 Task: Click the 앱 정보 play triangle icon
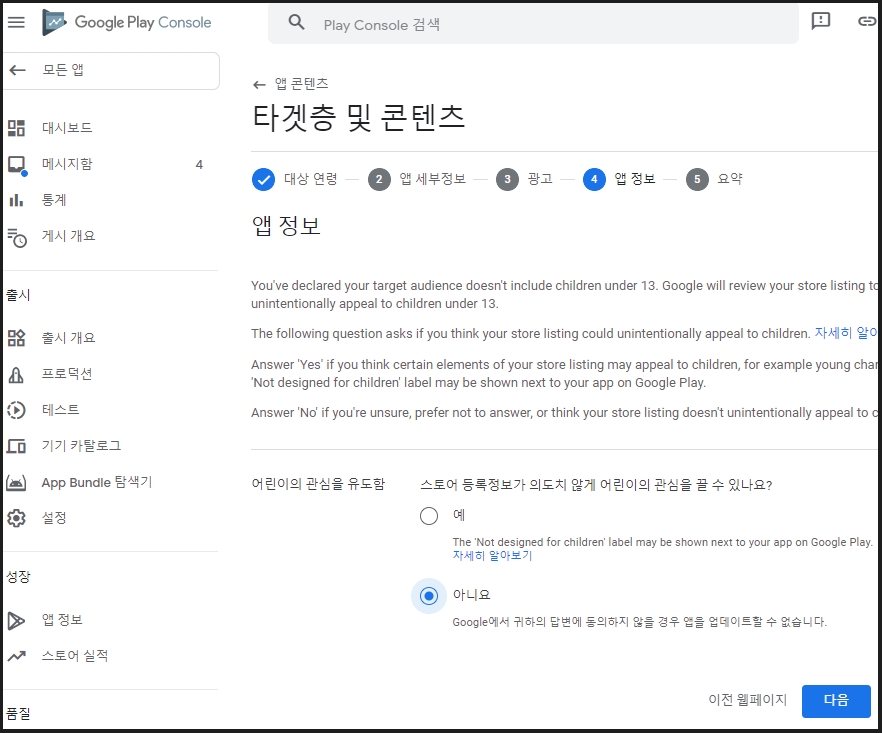coord(16,620)
